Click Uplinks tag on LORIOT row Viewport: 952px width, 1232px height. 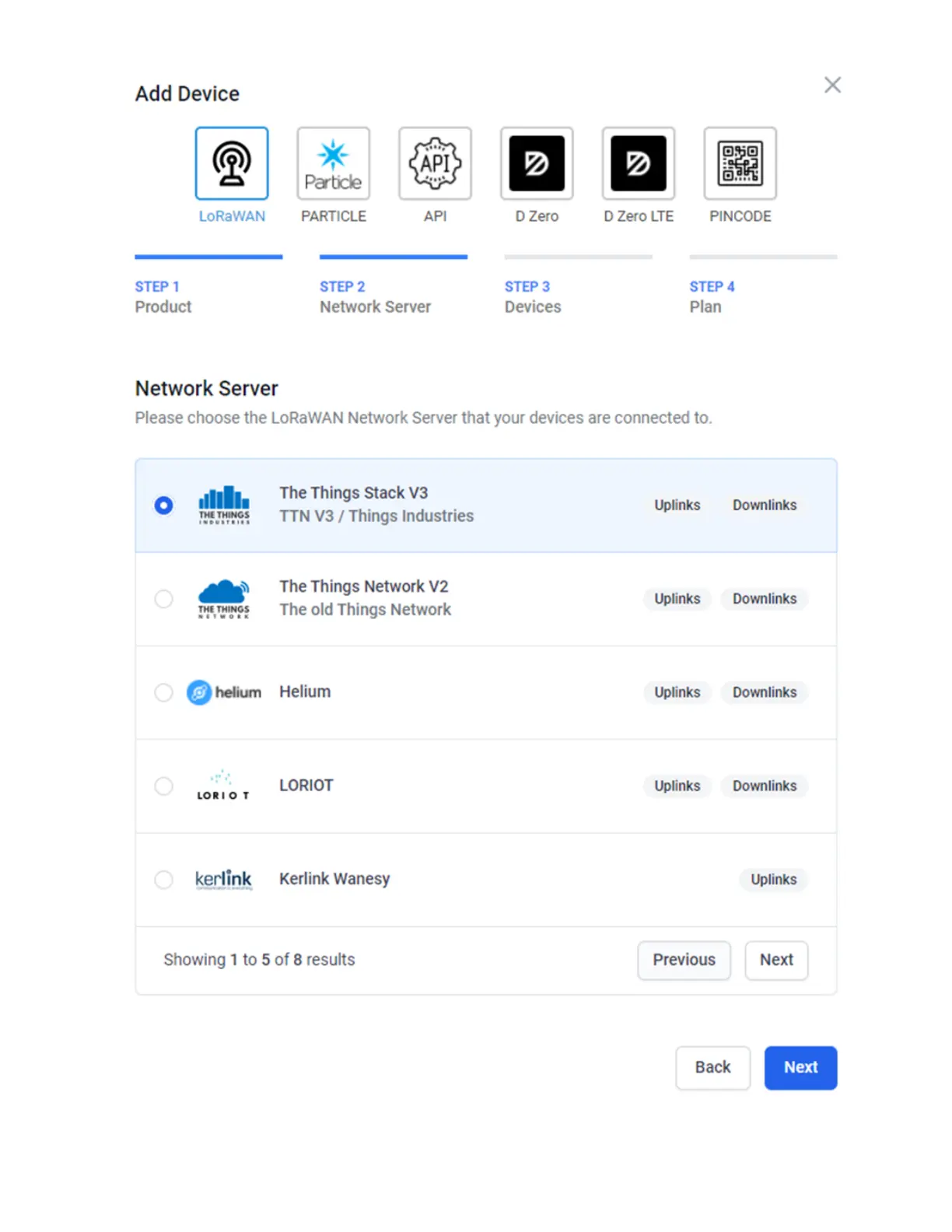tap(677, 786)
